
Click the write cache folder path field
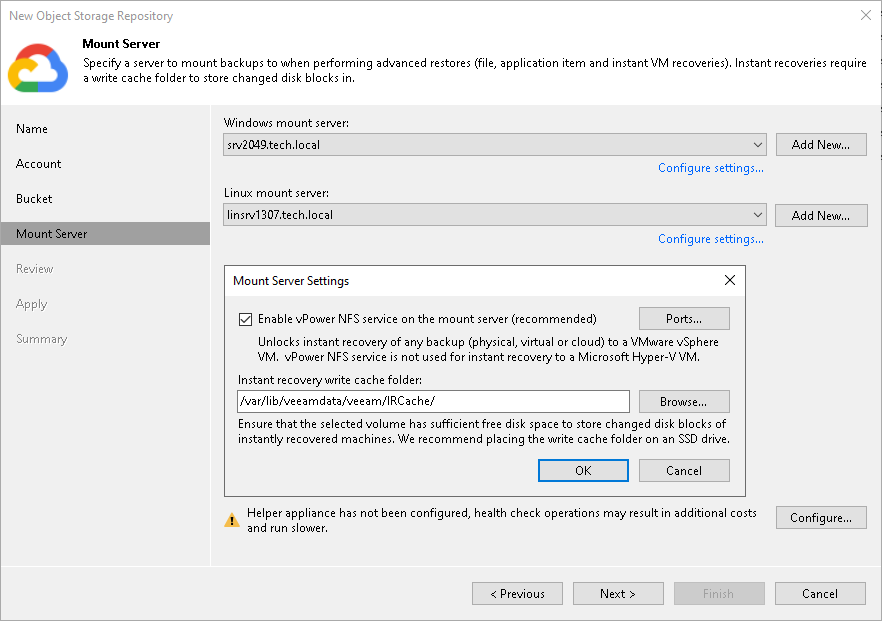pyautogui.click(x=433, y=401)
